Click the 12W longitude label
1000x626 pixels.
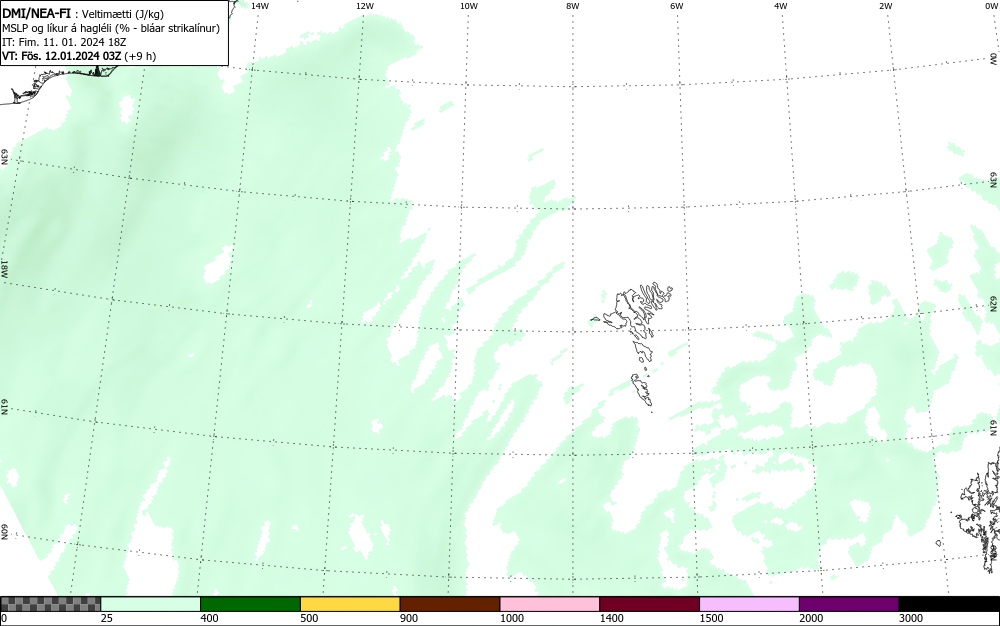365,6
